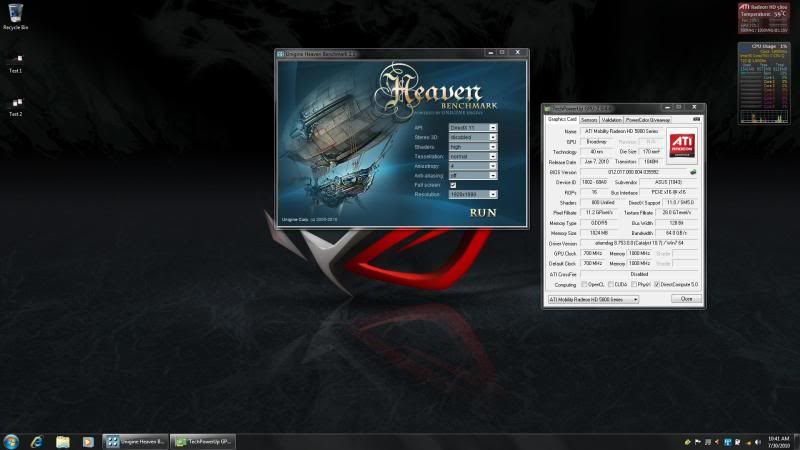The width and height of the screenshot is (800, 450).
Task: Toggle the DirectCompute 5.0 checkbox
Action: (657, 284)
